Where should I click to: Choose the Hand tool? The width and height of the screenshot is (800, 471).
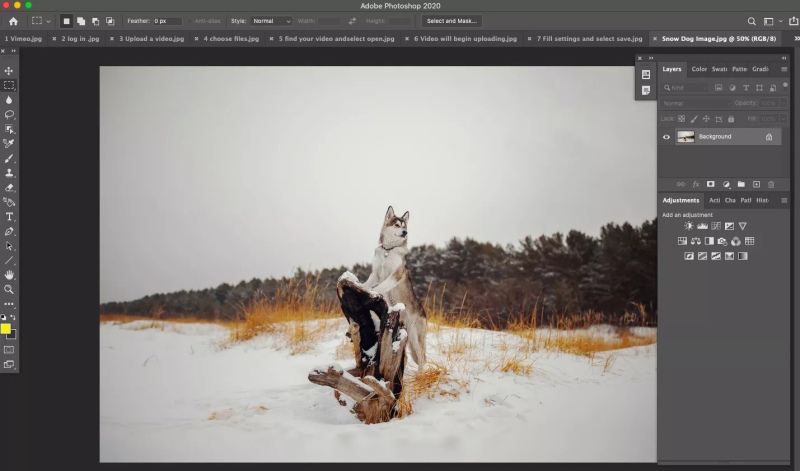(9, 275)
